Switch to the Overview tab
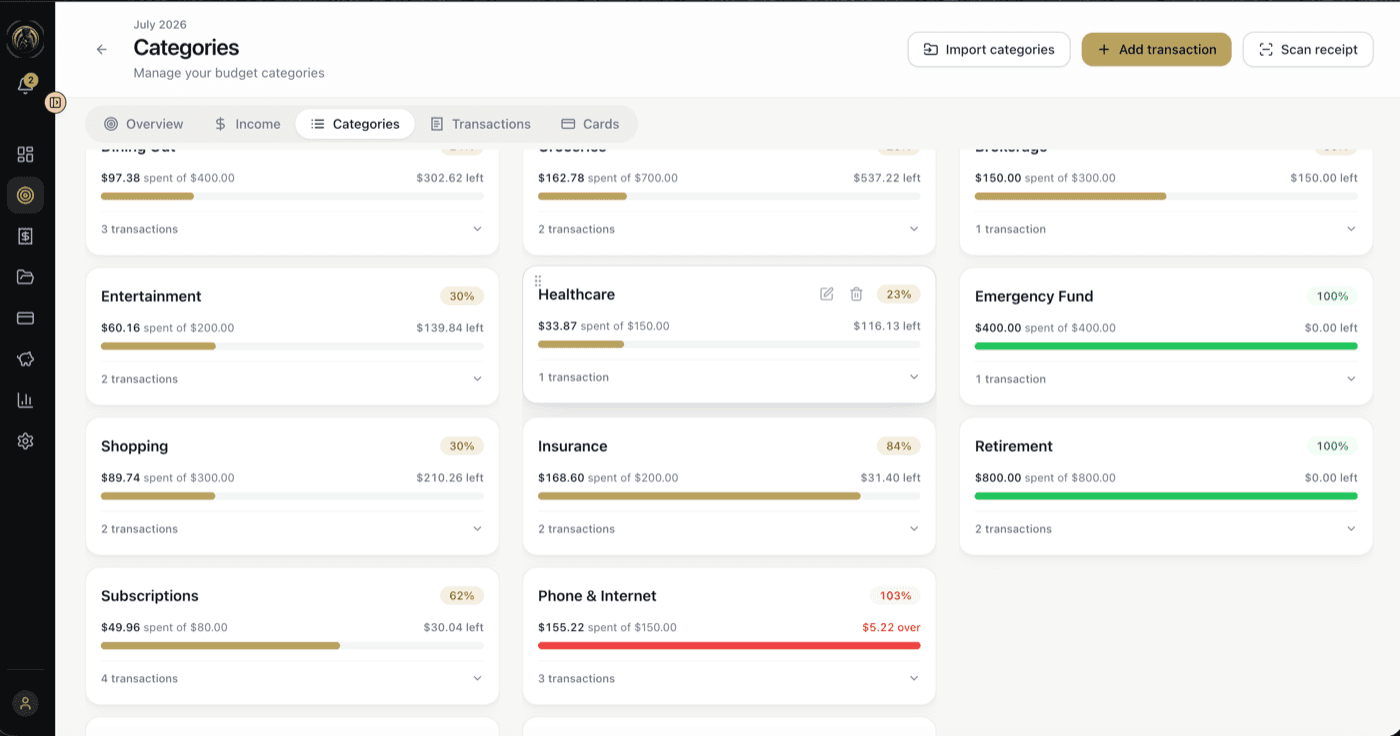Image resolution: width=1400 pixels, height=736 pixels. click(144, 124)
